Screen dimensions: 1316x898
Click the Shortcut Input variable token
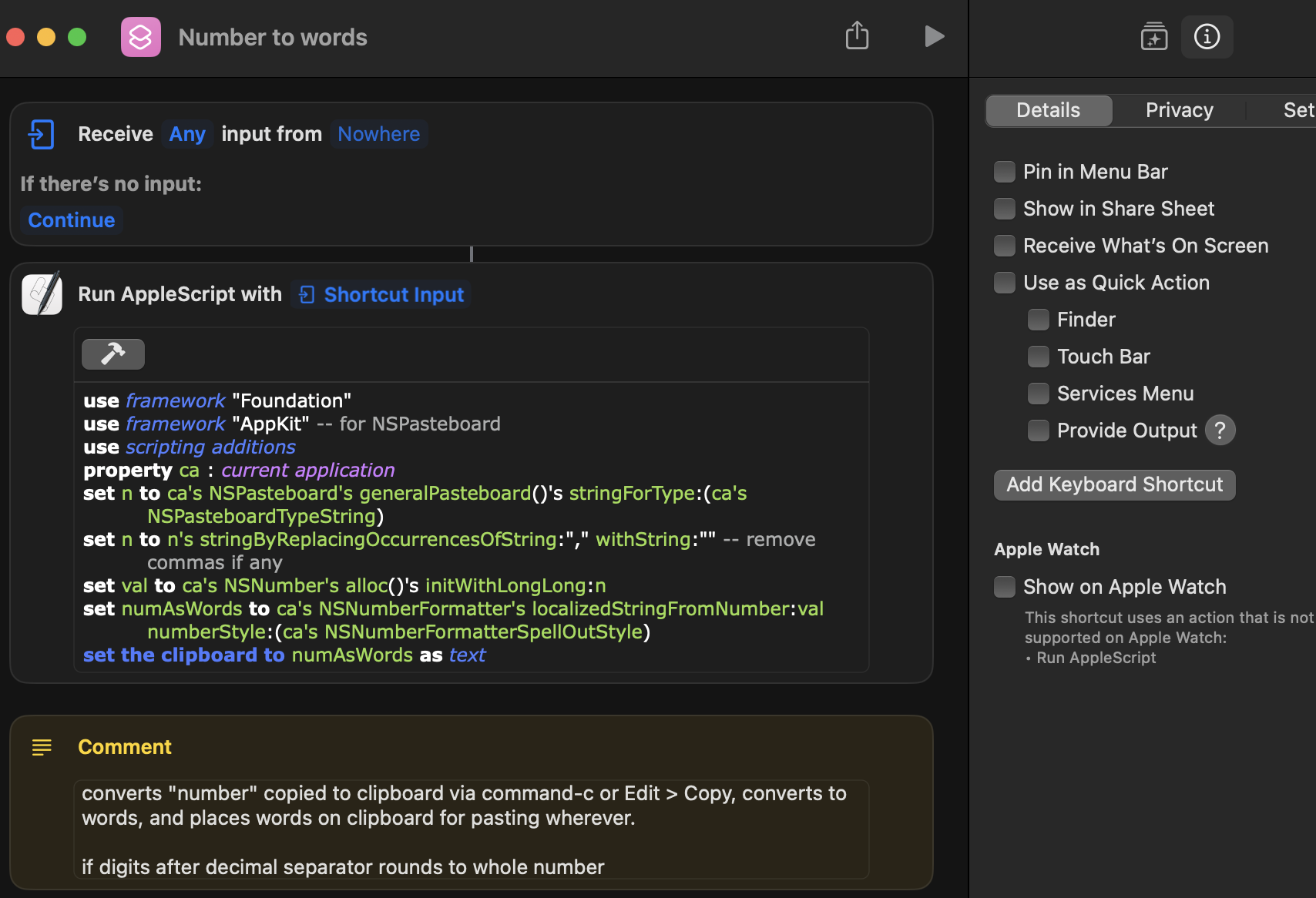[382, 295]
